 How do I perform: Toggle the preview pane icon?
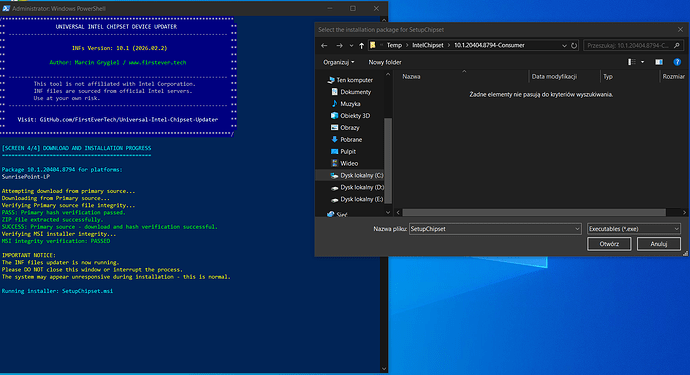659,62
